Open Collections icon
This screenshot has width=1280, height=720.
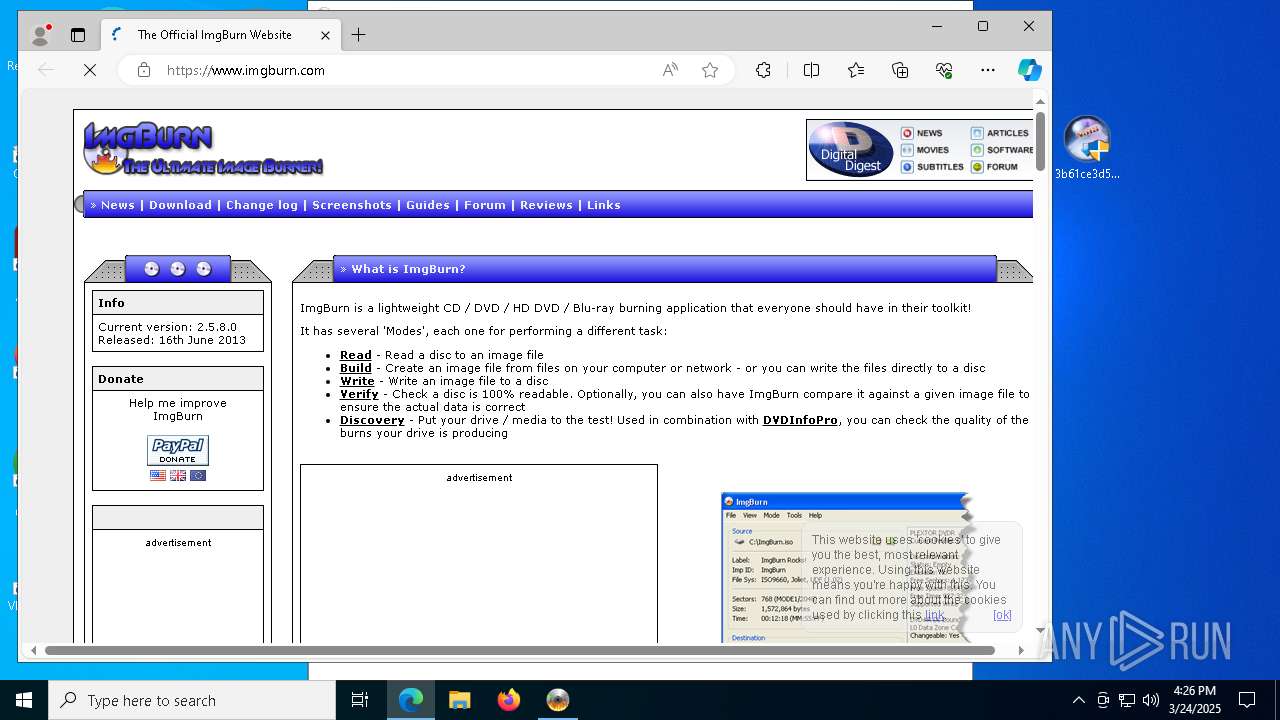900,70
